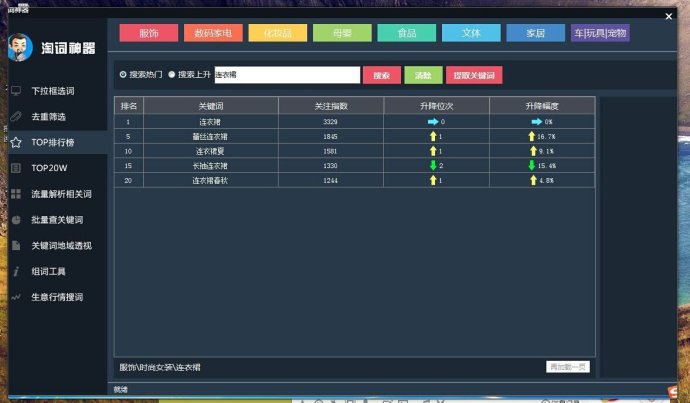Select the 长袖连衣裙 keyword cell
Screen dimensions: 690x403
click(x=210, y=165)
